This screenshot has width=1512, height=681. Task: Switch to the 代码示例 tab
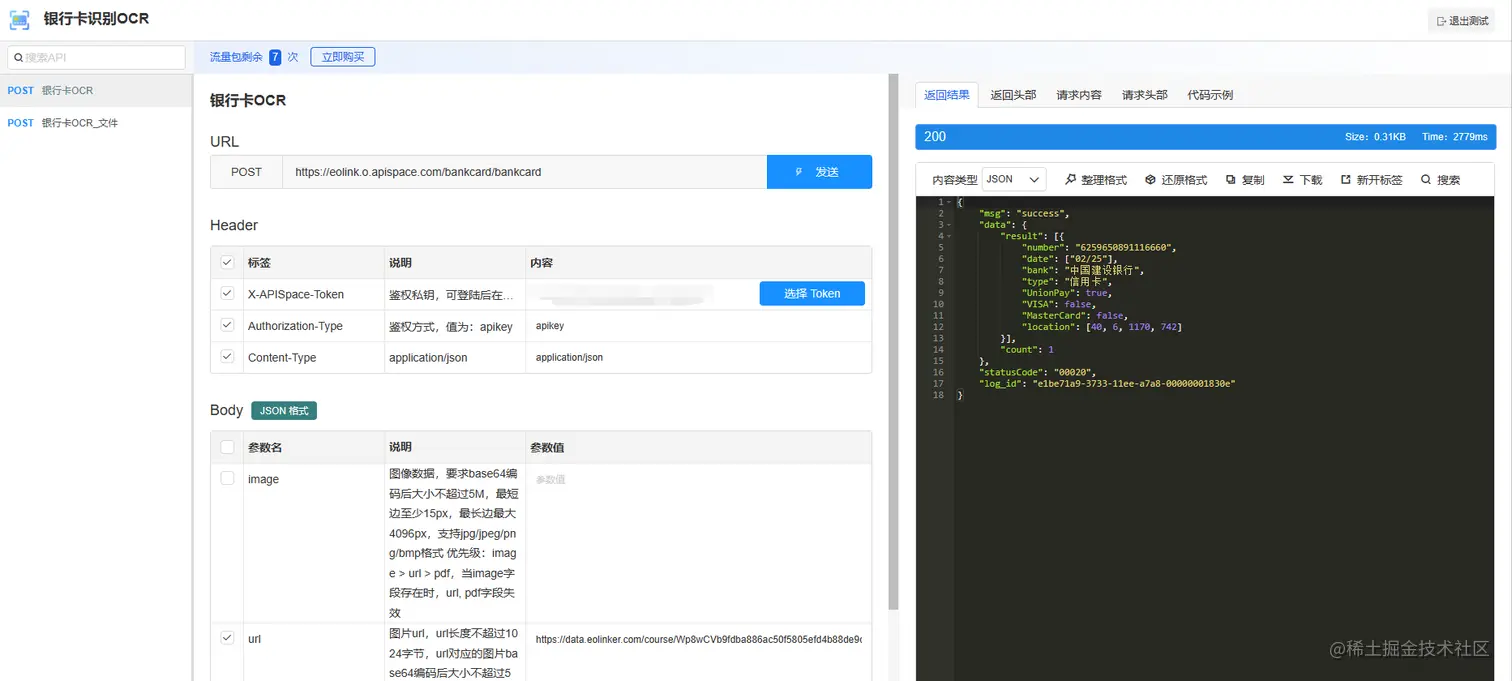(1210, 95)
